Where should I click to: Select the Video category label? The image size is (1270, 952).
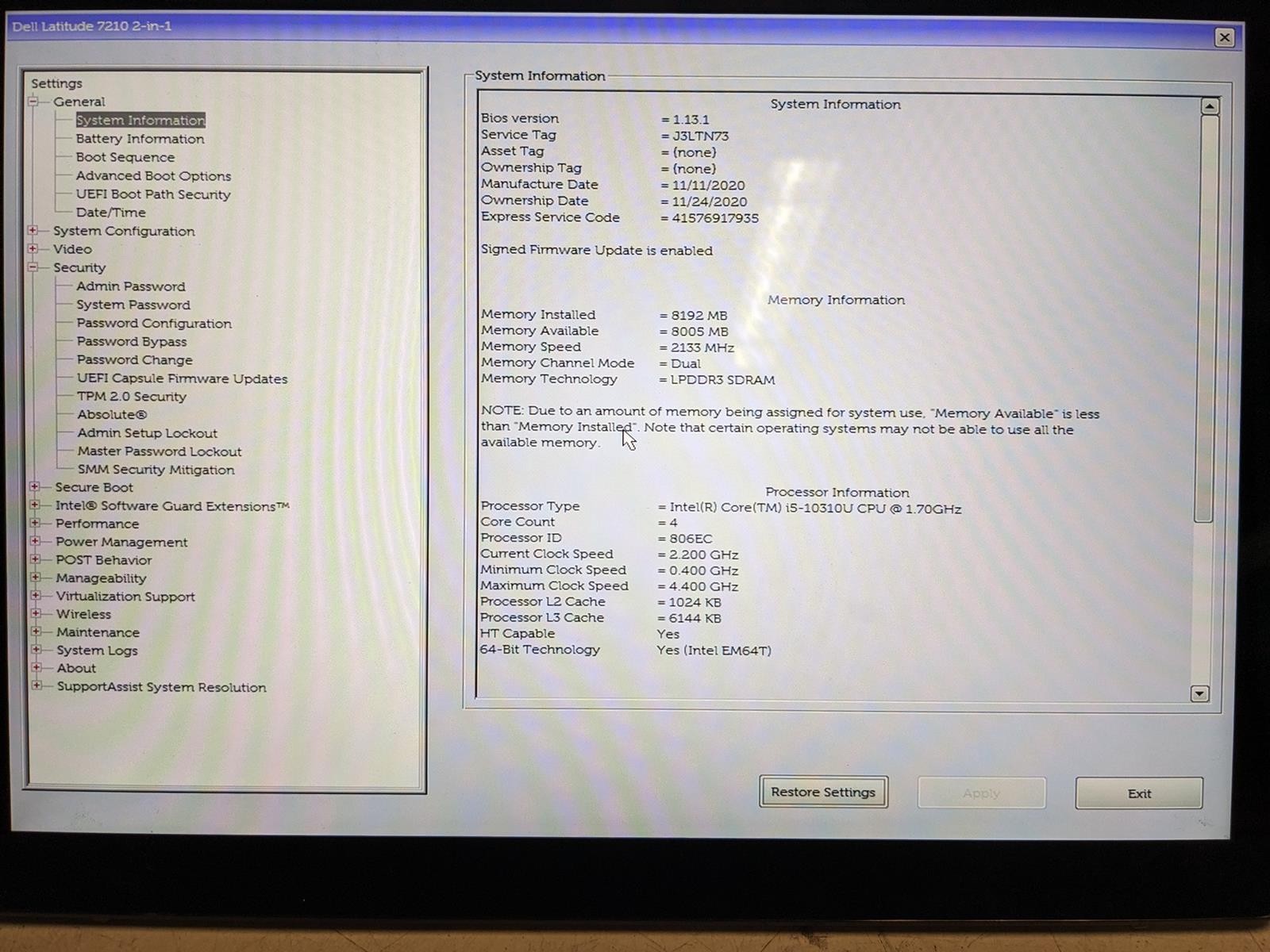click(72, 249)
